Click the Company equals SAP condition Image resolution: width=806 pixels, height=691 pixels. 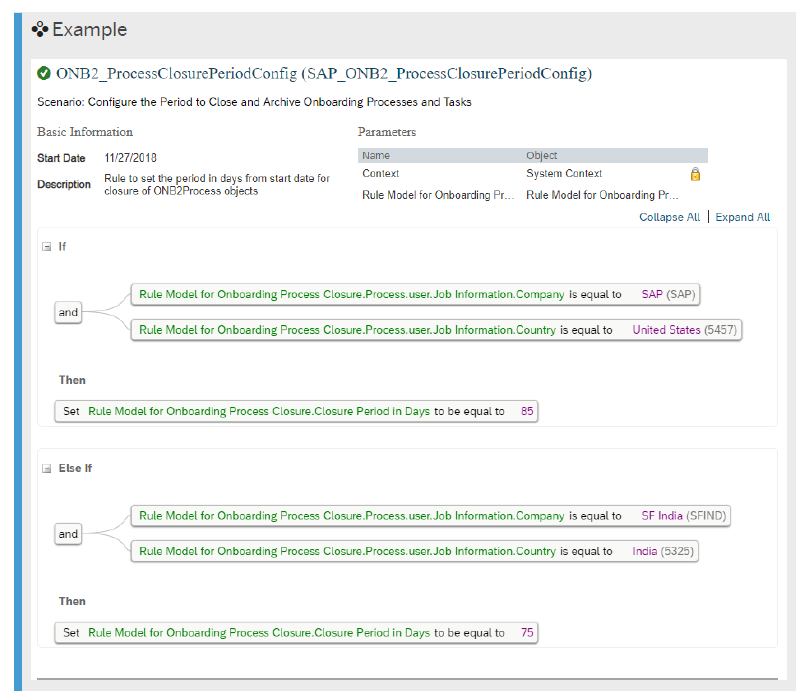(415, 295)
